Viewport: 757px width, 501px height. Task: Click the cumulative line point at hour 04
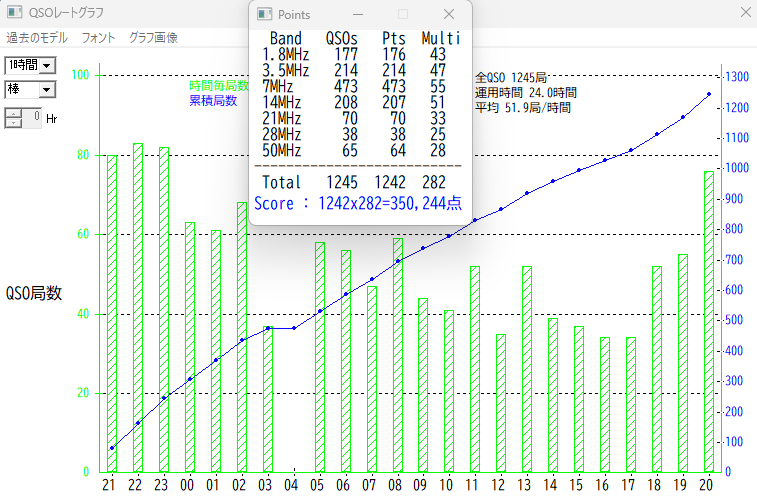coord(293,328)
